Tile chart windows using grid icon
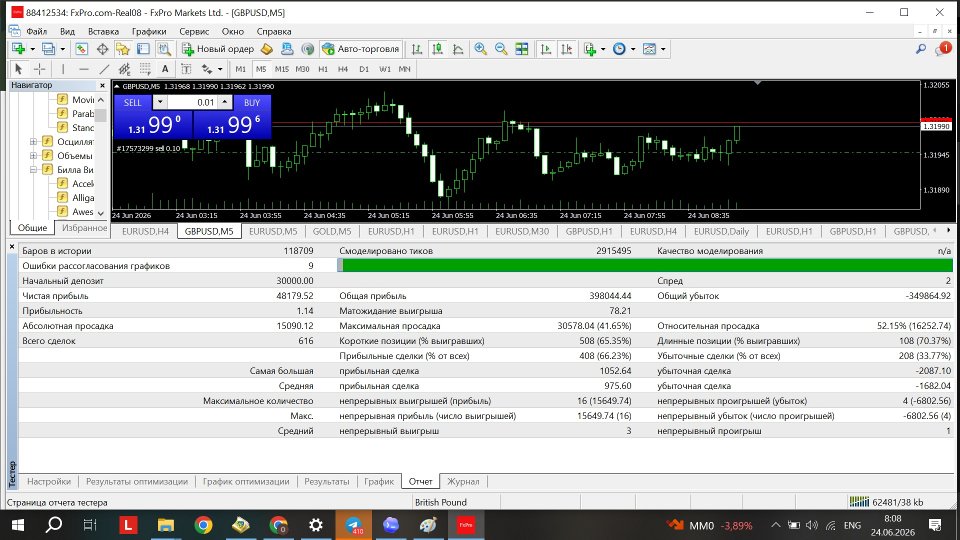Viewport: 960px width, 540px height. 522,49
